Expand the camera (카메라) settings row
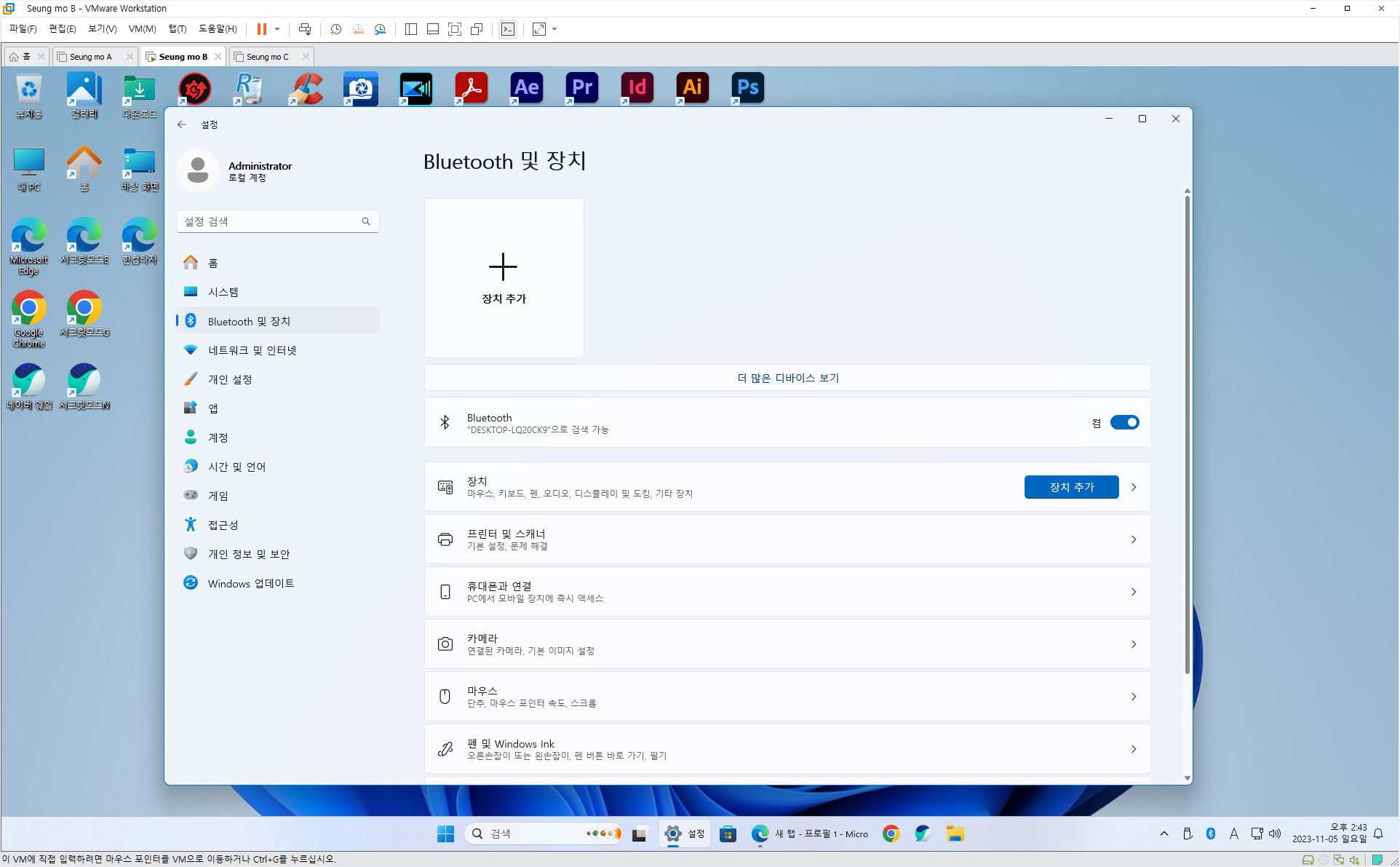This screenshot has width=1400, height=867. pos(787,644)
